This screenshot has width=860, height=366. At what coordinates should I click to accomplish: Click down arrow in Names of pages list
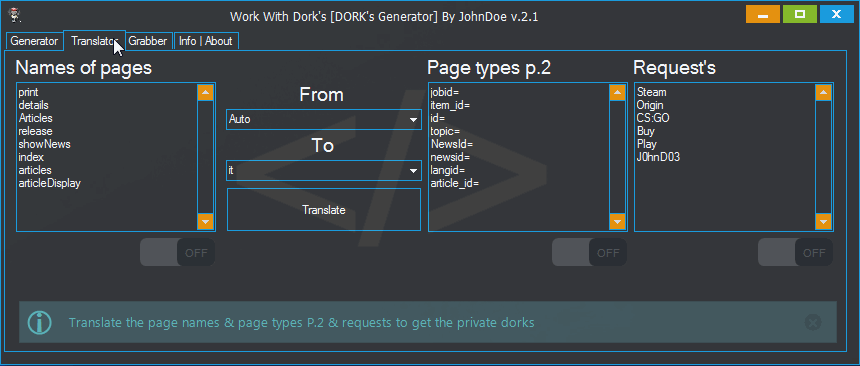click(x=205, y=222)
